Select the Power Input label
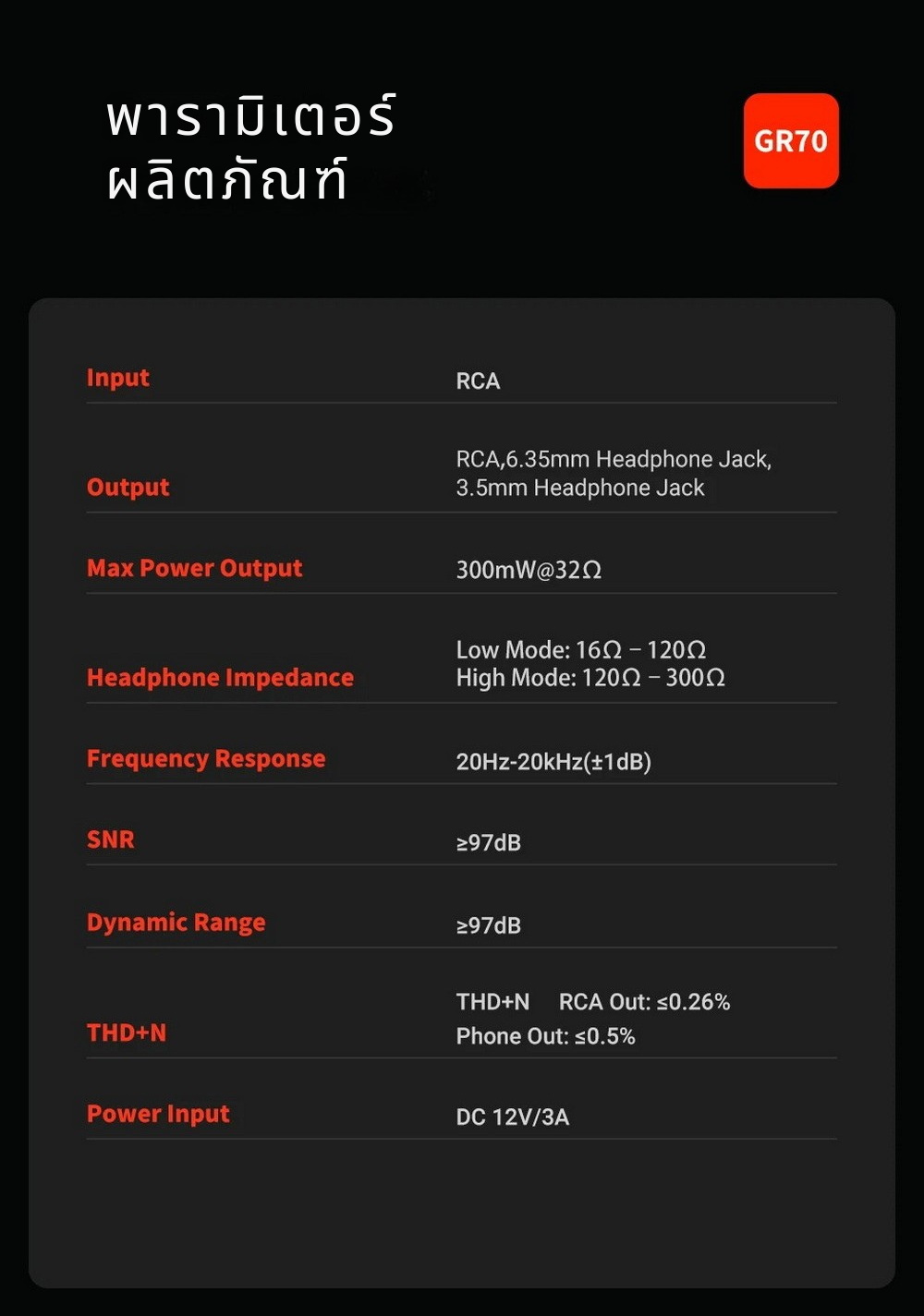924x1316 pixels. click(x=158, y=1114)
